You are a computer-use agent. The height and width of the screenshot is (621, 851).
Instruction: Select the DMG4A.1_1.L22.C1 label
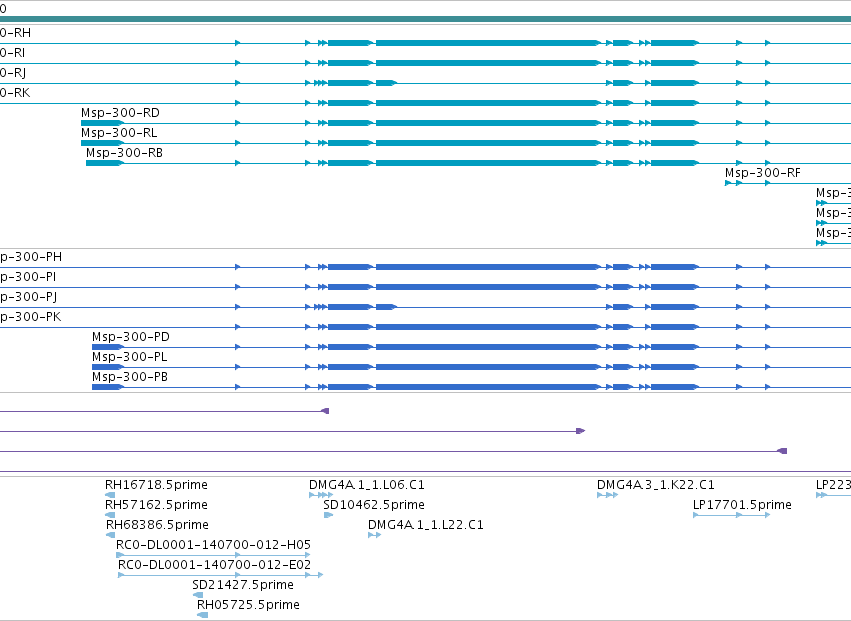tap(426, 525)
